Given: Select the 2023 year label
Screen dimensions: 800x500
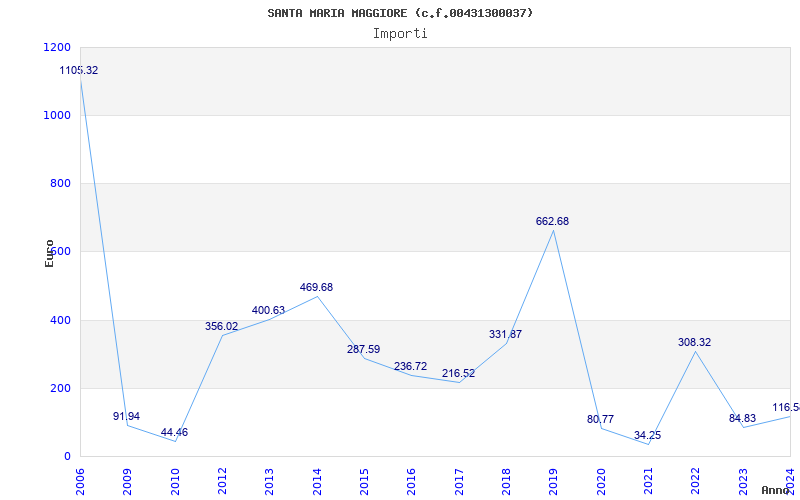Looking at the screenshot, I should point(743,482).
